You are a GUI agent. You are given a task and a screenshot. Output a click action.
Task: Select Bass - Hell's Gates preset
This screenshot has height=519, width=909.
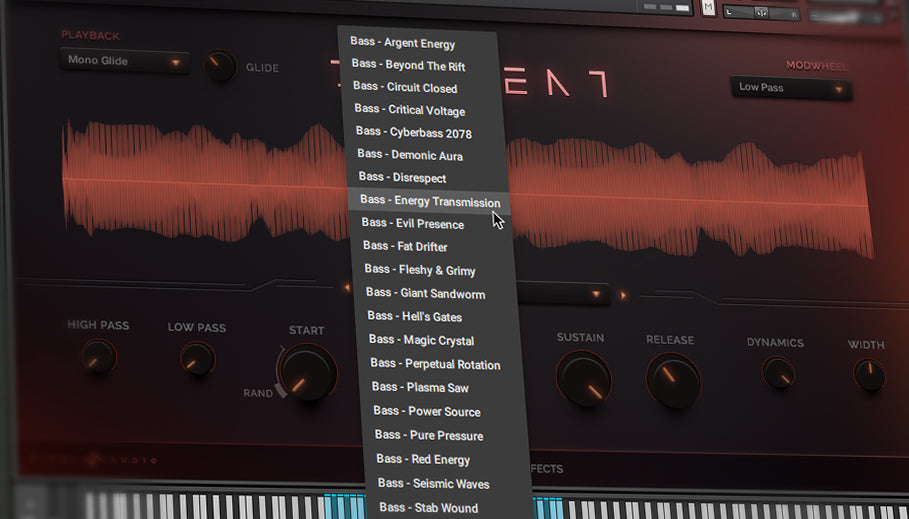[x=414, y=317]
